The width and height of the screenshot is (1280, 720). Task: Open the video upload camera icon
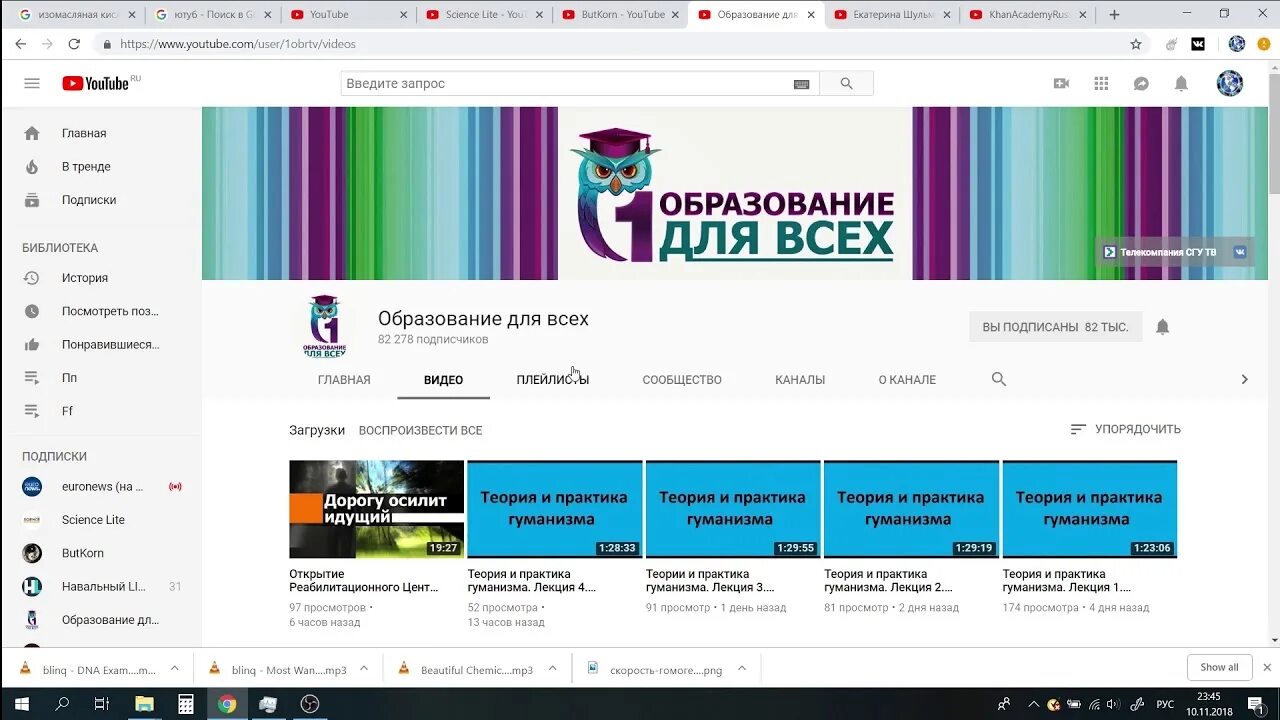point(1061,83)
